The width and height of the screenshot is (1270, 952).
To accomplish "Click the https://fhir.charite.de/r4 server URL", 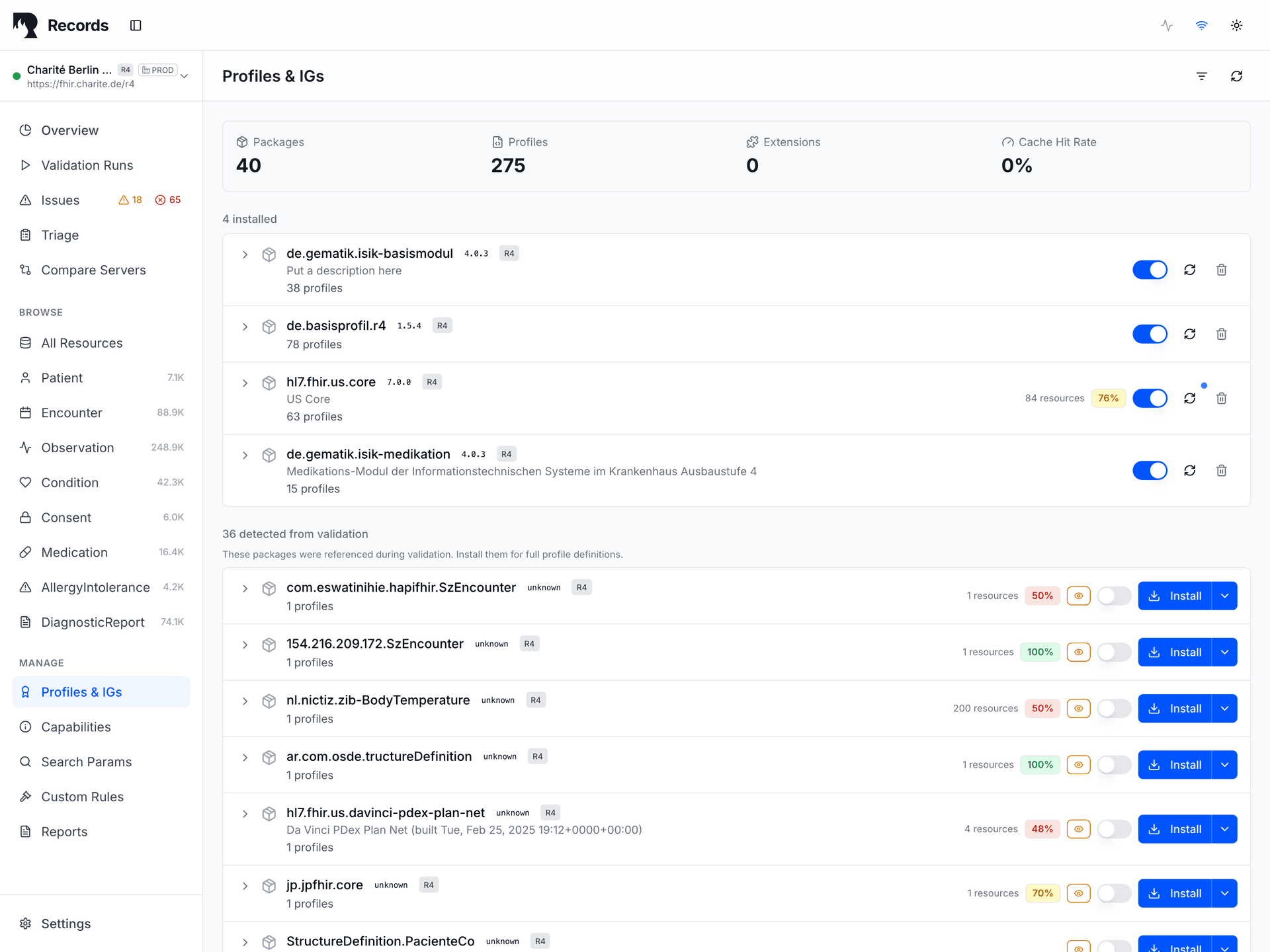I will click(81, 84).
